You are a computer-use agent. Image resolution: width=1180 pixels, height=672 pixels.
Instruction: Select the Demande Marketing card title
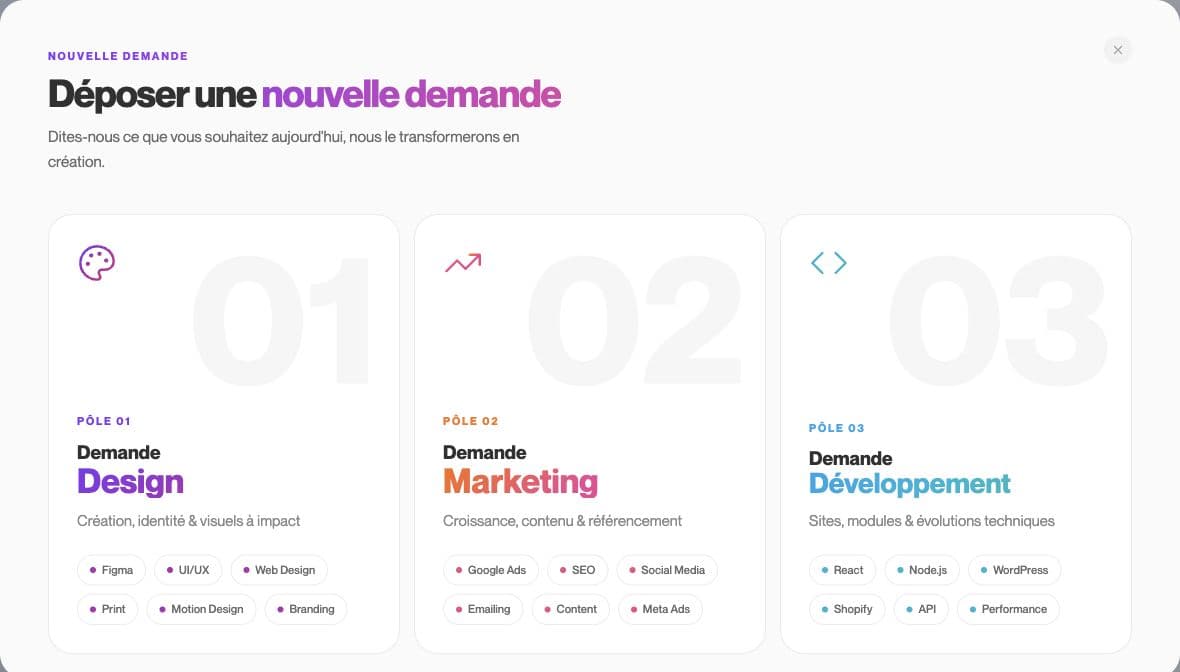click(520, 470)
